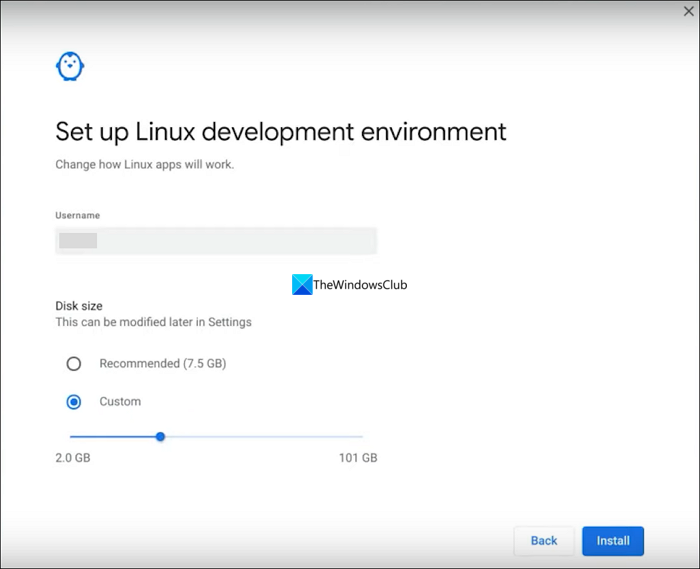
Task: Click the TheWindowsClub watermark text
Action: click(360, 285)
